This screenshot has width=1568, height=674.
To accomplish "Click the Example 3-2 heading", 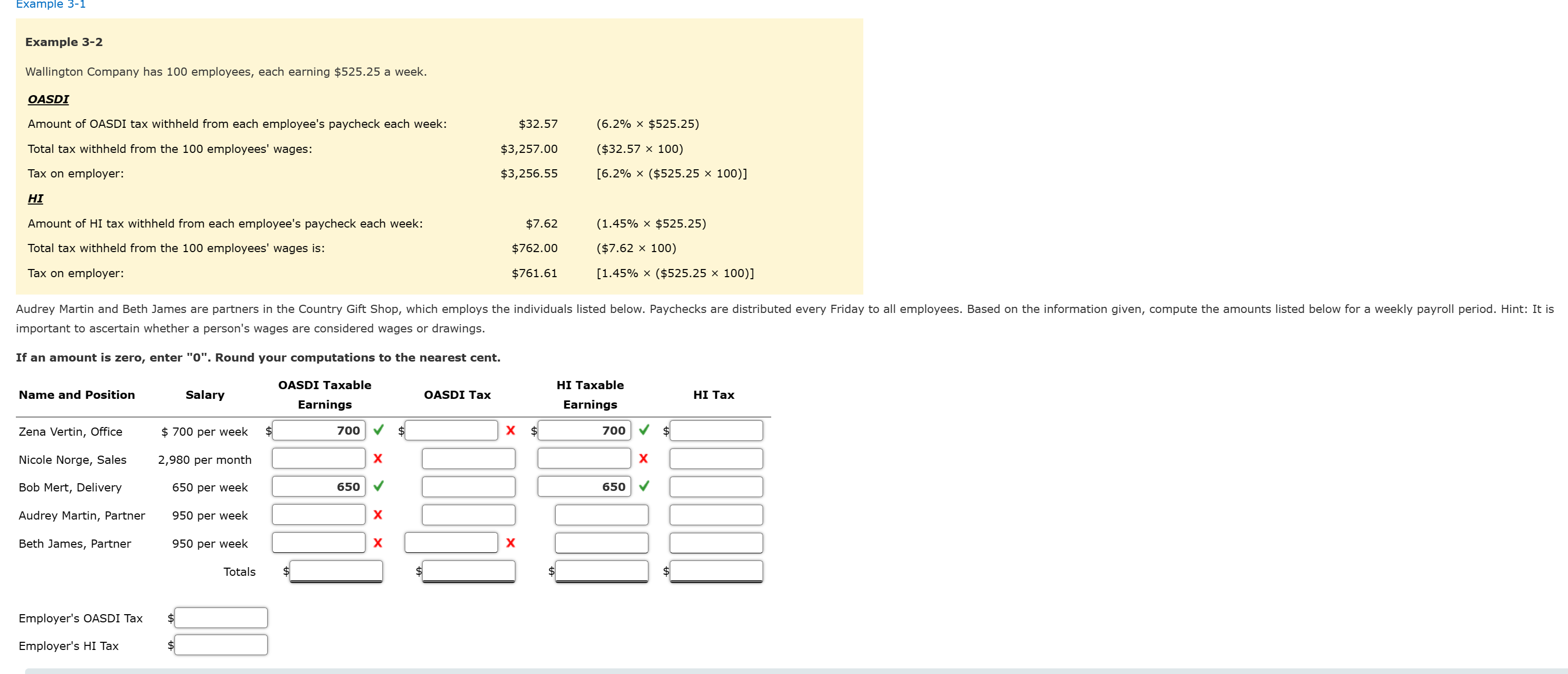I will 64,42.
